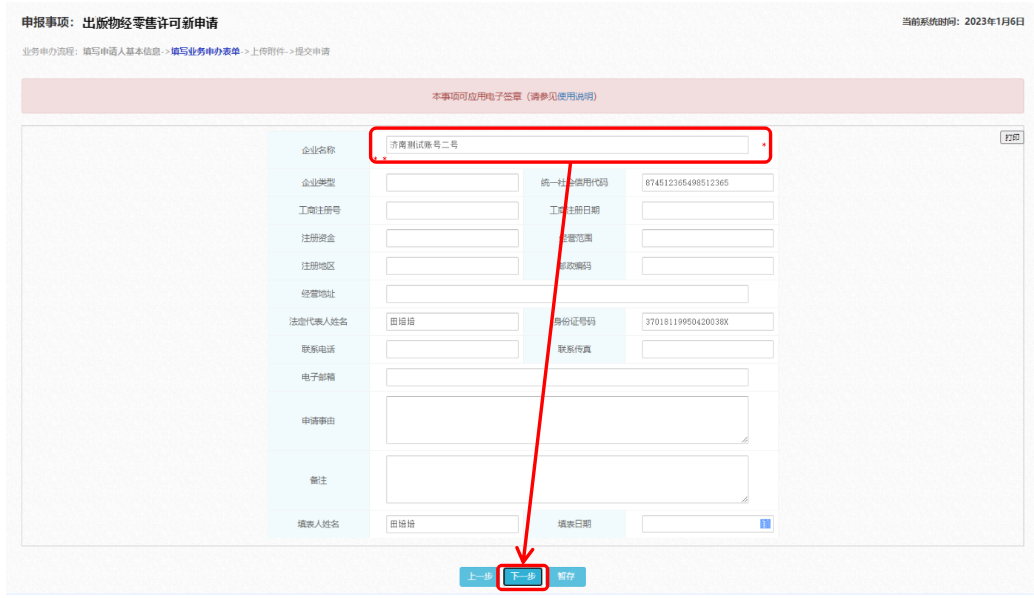Screen dimensions: 1034x598
Task: Click inside the 申请事由 text area
Action: point(567,420)
